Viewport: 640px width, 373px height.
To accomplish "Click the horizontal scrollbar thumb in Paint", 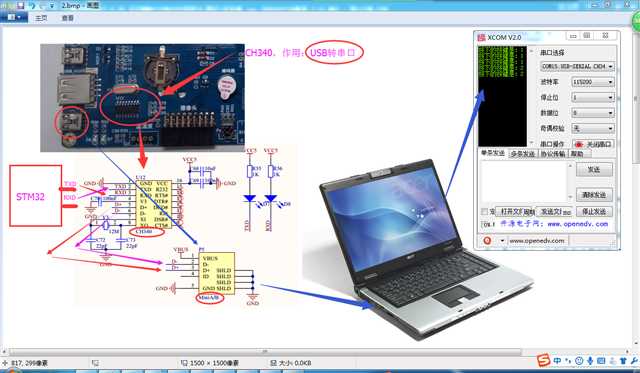I will pos(265,351).
